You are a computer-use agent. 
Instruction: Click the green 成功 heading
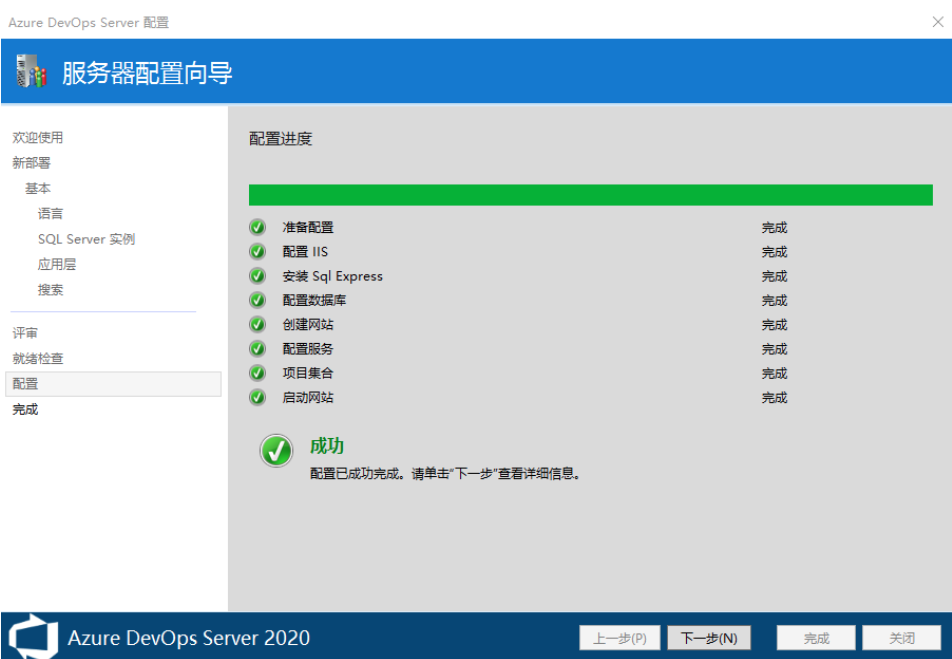tap(327, 446)
